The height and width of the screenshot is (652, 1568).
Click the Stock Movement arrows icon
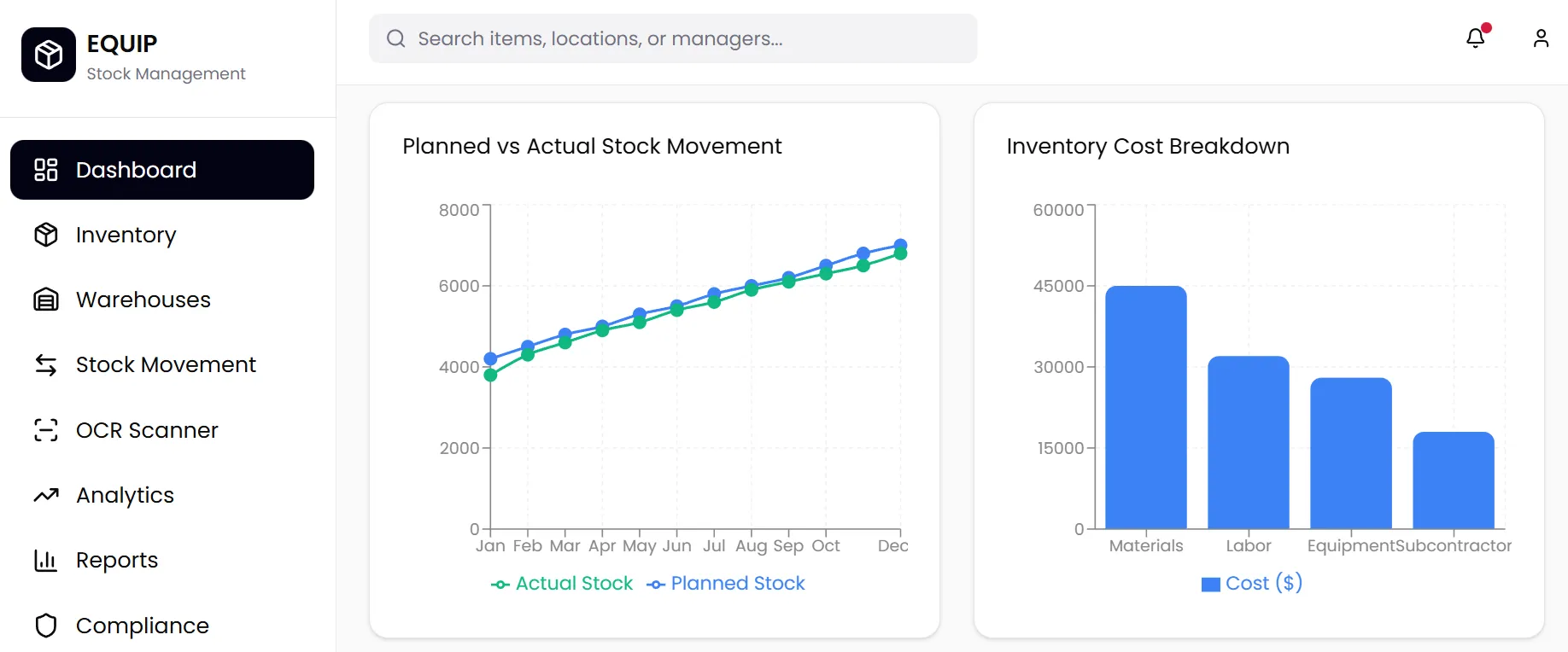point(46,365)
